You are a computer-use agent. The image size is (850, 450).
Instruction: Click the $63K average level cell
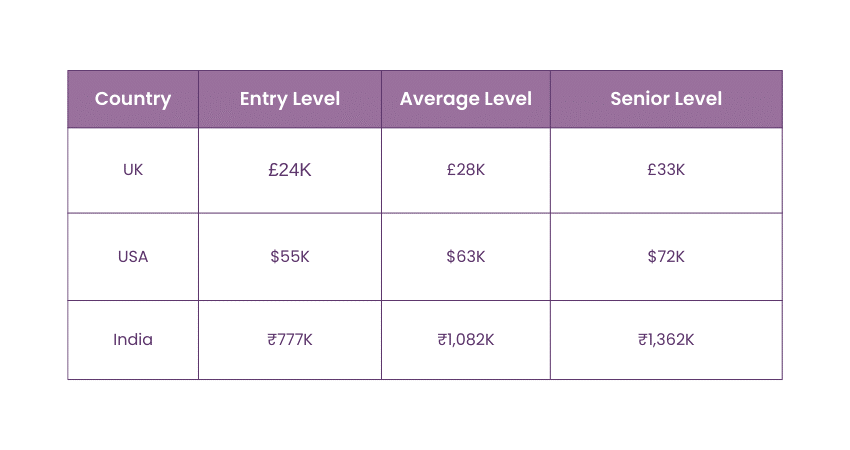click(x=466, y=257)
